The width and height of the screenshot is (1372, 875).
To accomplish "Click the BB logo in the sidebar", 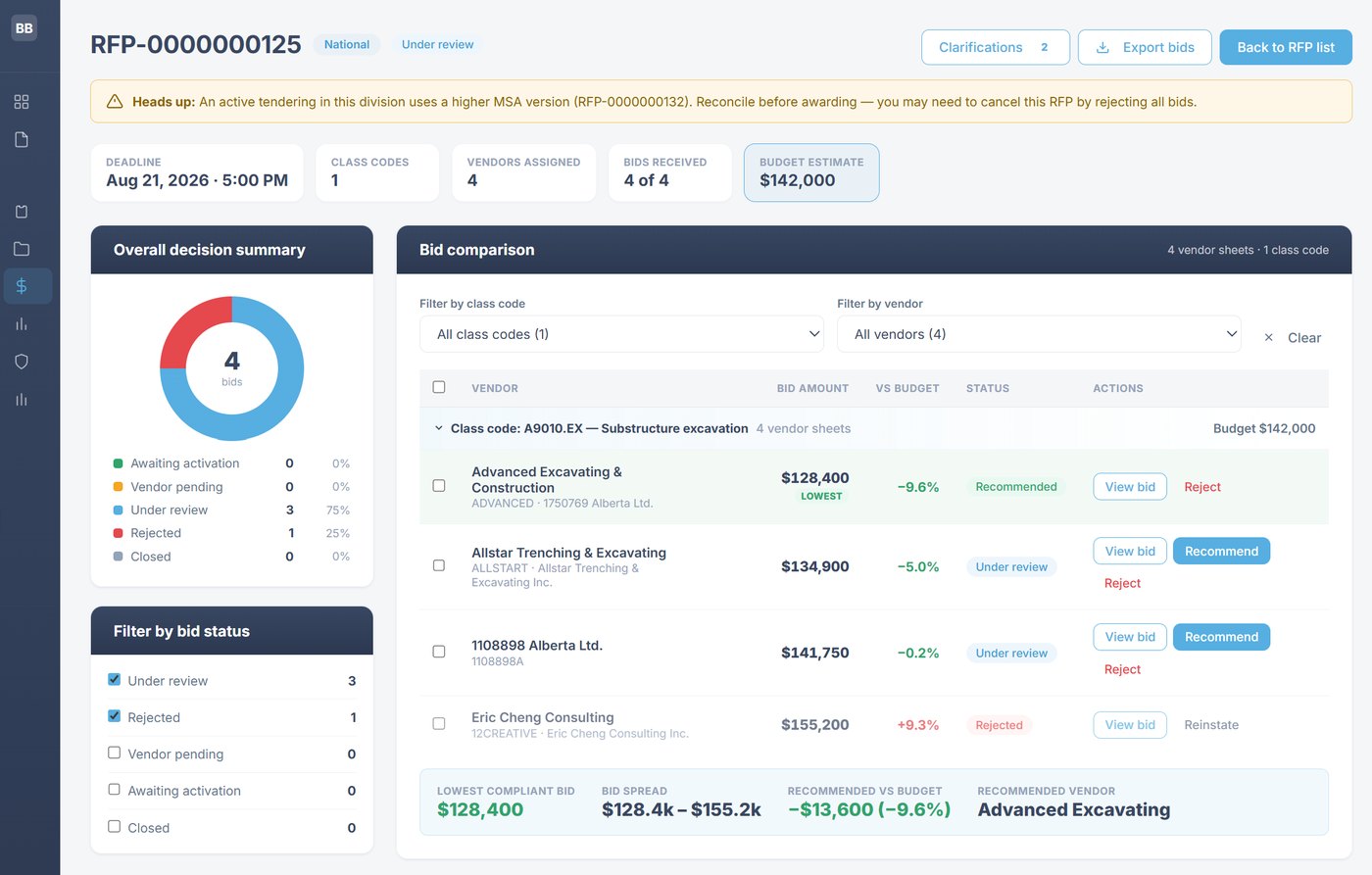I will click(x=24, y=28).
